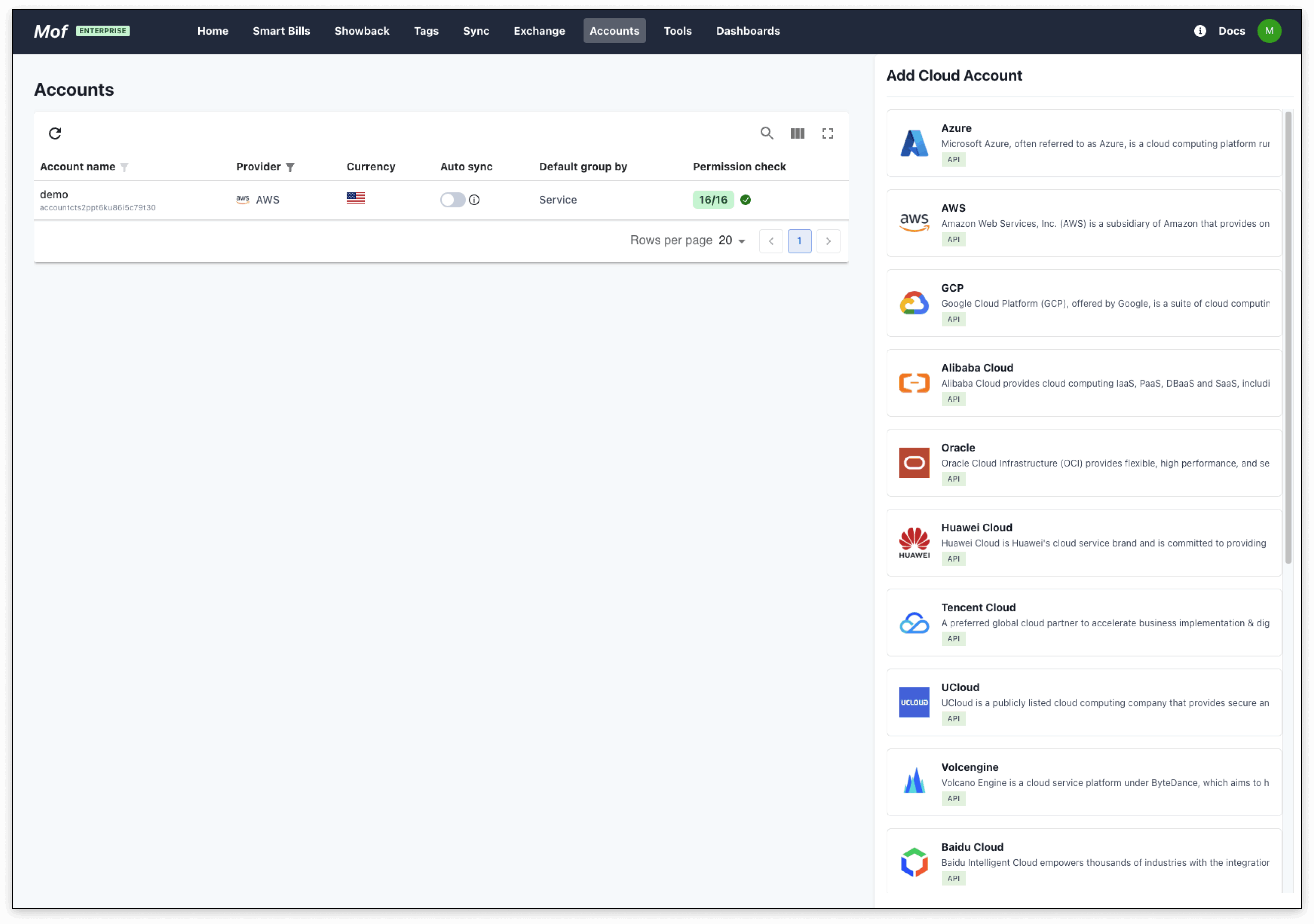Click the green permission check mark
The image size is (1314, 924).
746,200
